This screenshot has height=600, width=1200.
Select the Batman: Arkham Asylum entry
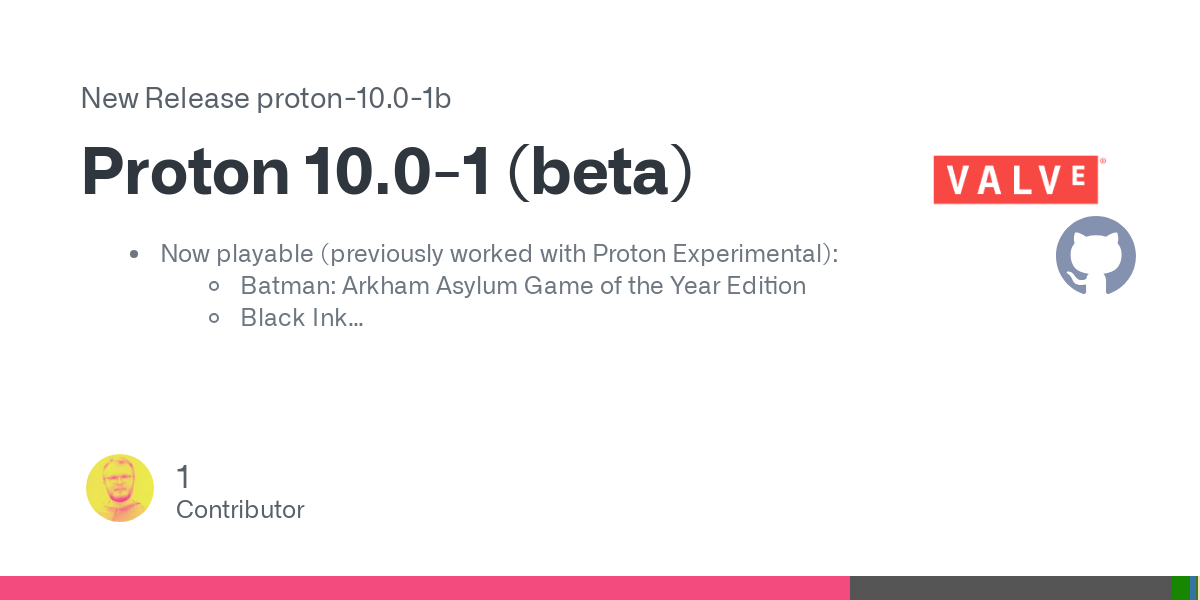click(523, 286)
